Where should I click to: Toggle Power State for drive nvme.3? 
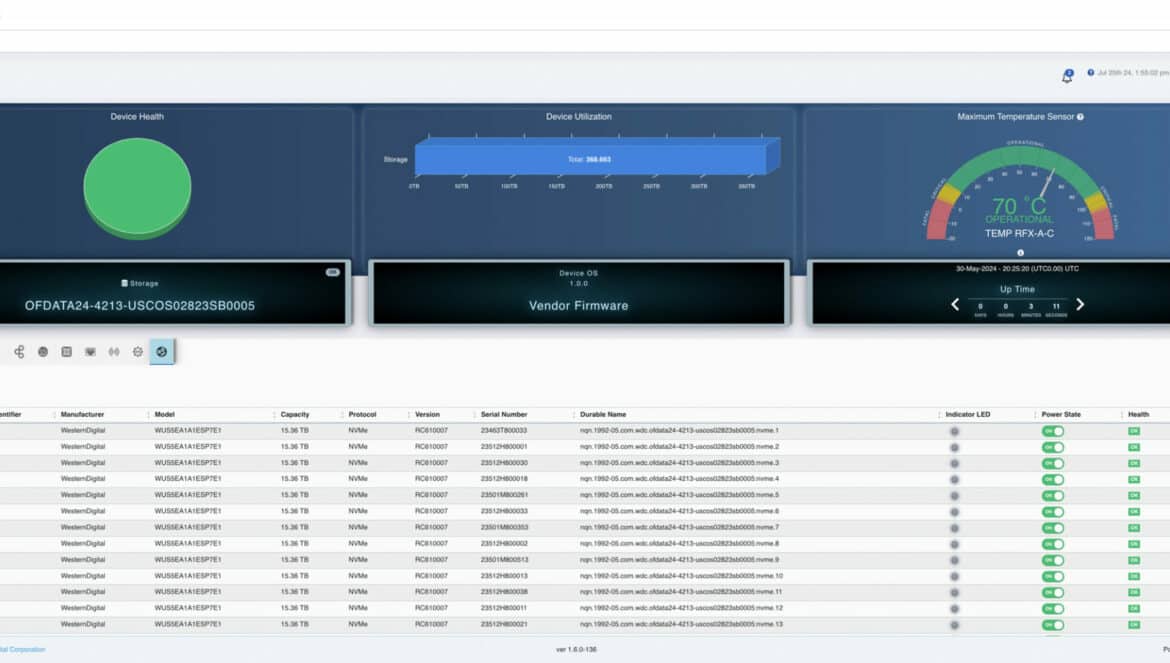[x=1053, y=464]
